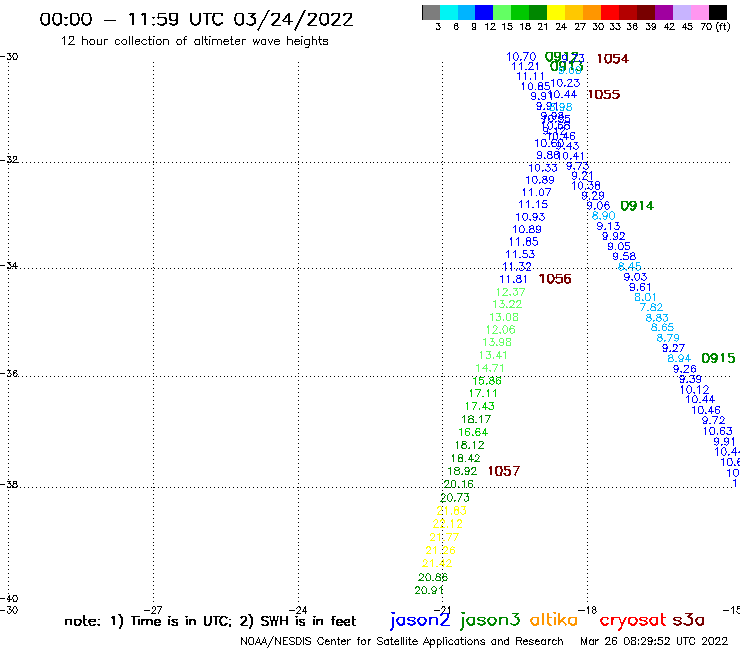Click the blue 'jason2' satellite legend label
This screenshot has width=740, height=650.
[x=420, y=620]
